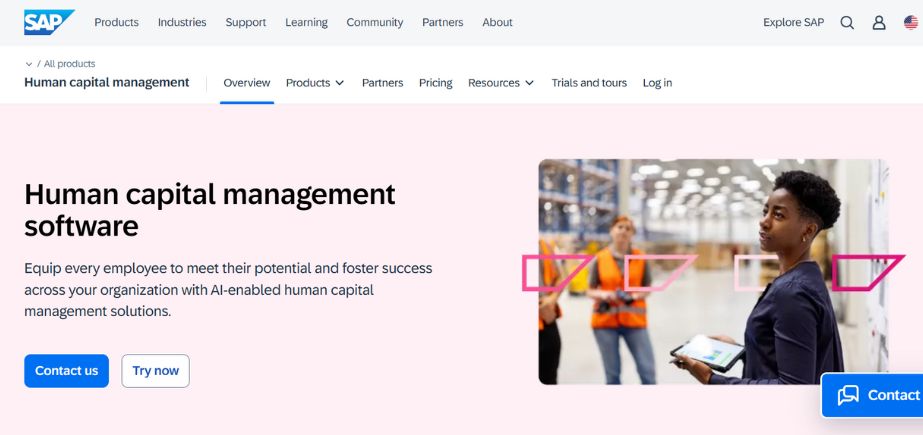Click the paragraph starting 'Equip every employee'
This screenshot has height=435, width=923.
(x=228, y=290)
